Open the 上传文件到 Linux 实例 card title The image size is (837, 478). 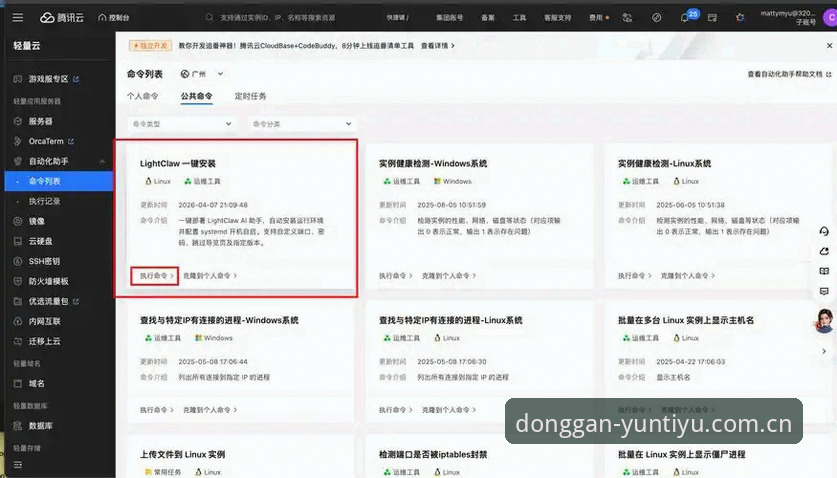point(183,455)
